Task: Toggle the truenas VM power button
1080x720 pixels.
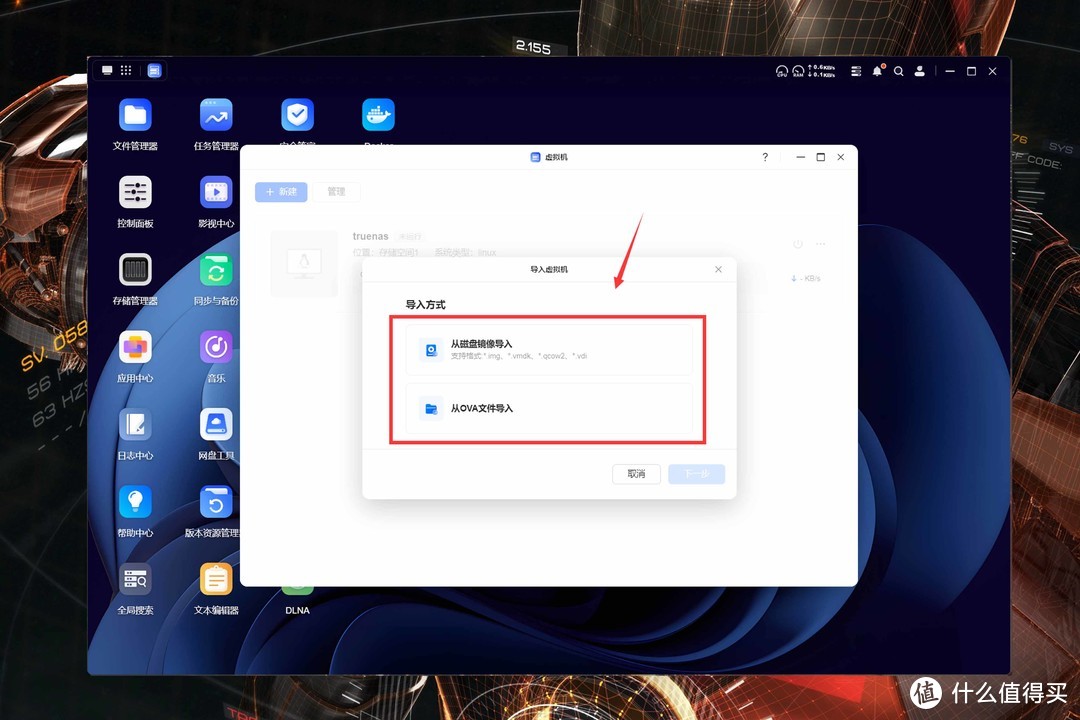Action: click(797, 243)
